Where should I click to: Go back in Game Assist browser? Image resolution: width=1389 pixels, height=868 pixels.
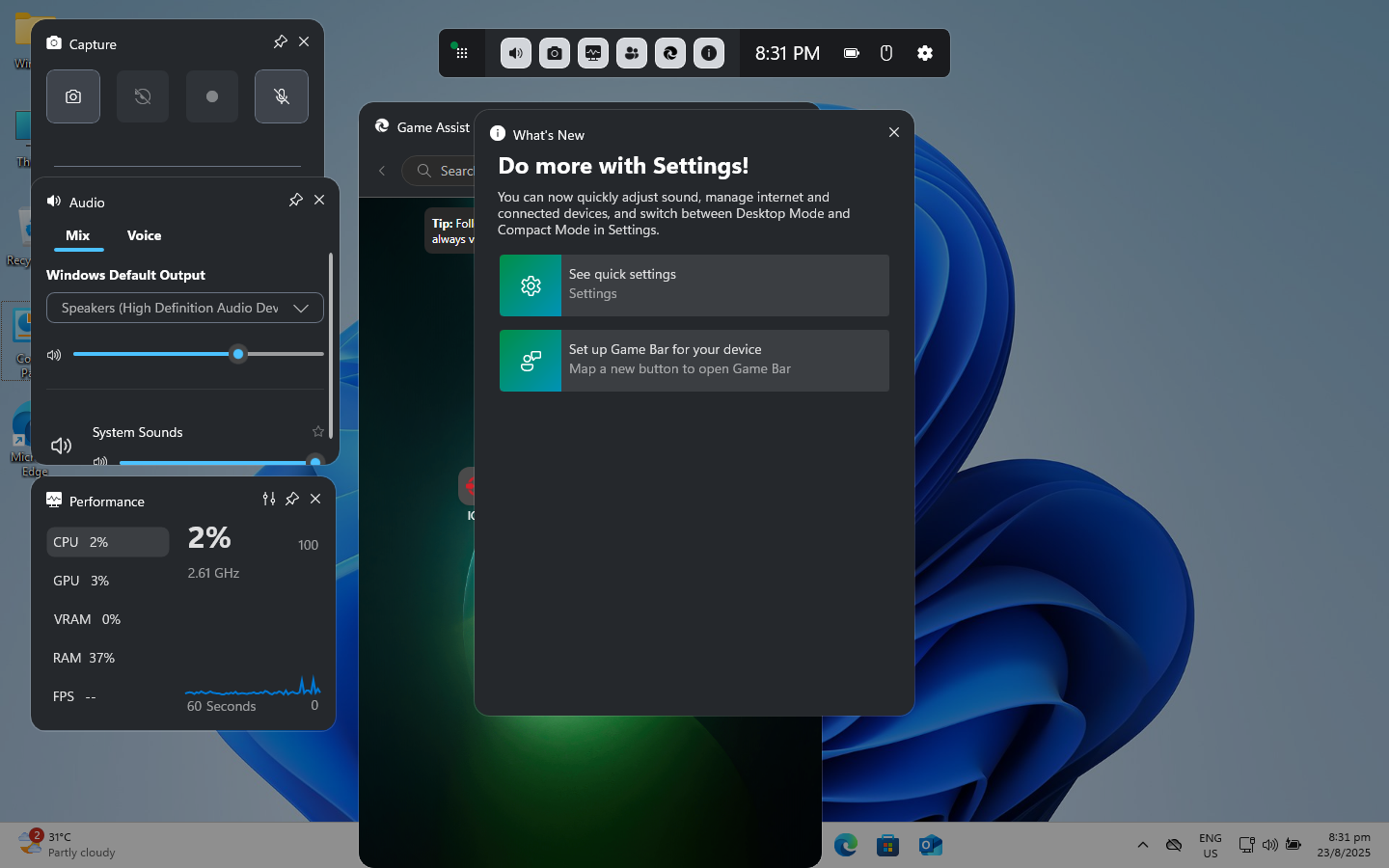tap(382, 171)
